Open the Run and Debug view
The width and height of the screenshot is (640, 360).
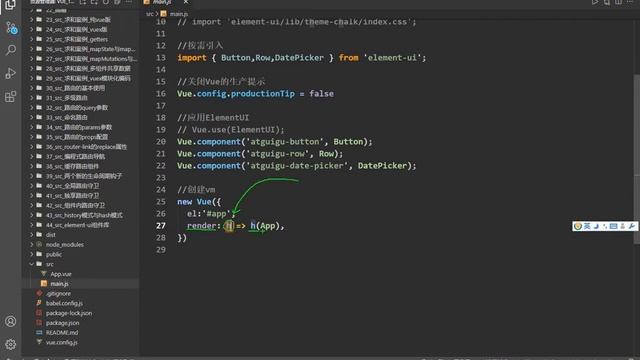[11, 73]
